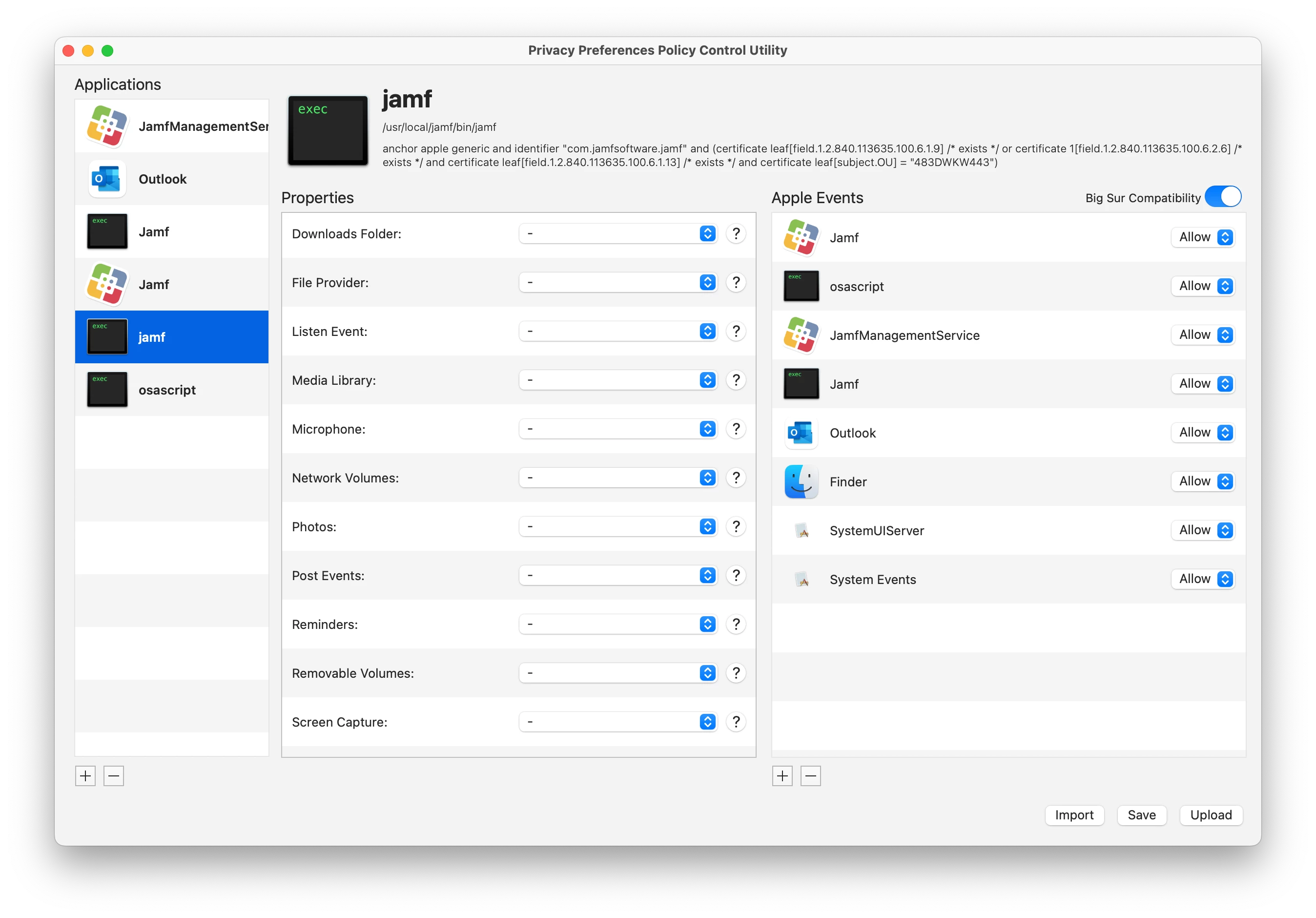Remove the Apple Event with the minus button
The height and width of the screenshot is (918, 1316).
click(x=810, y=776)
